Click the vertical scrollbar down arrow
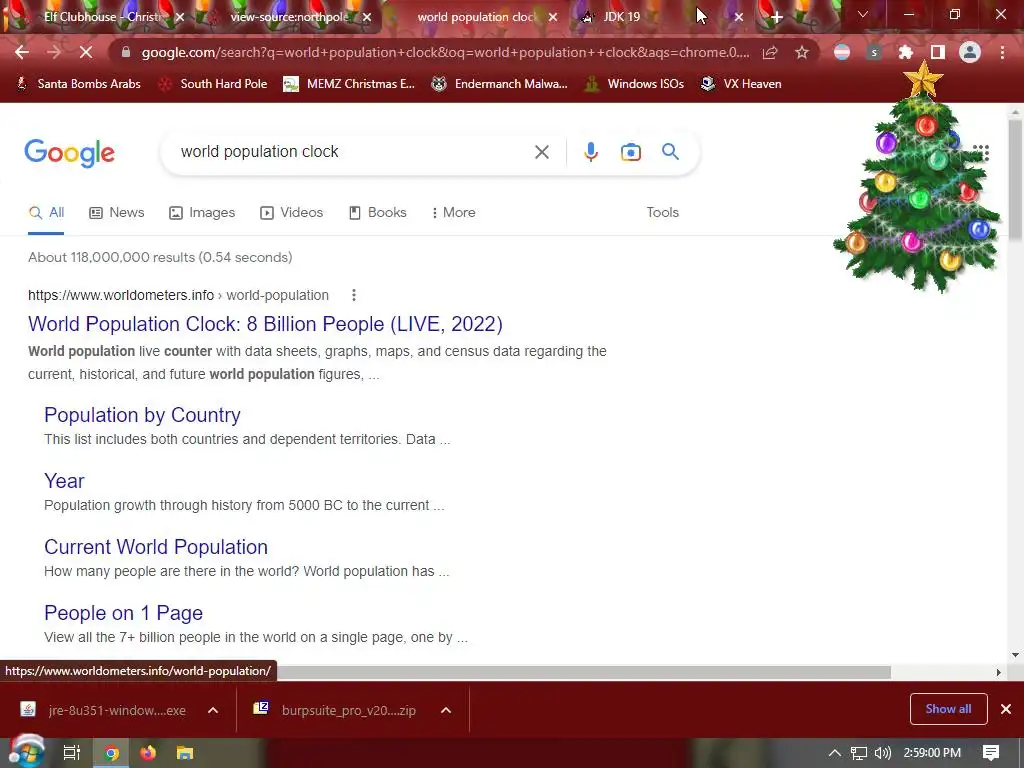This screenshot has height=768, width=1024. [1015, 655]
